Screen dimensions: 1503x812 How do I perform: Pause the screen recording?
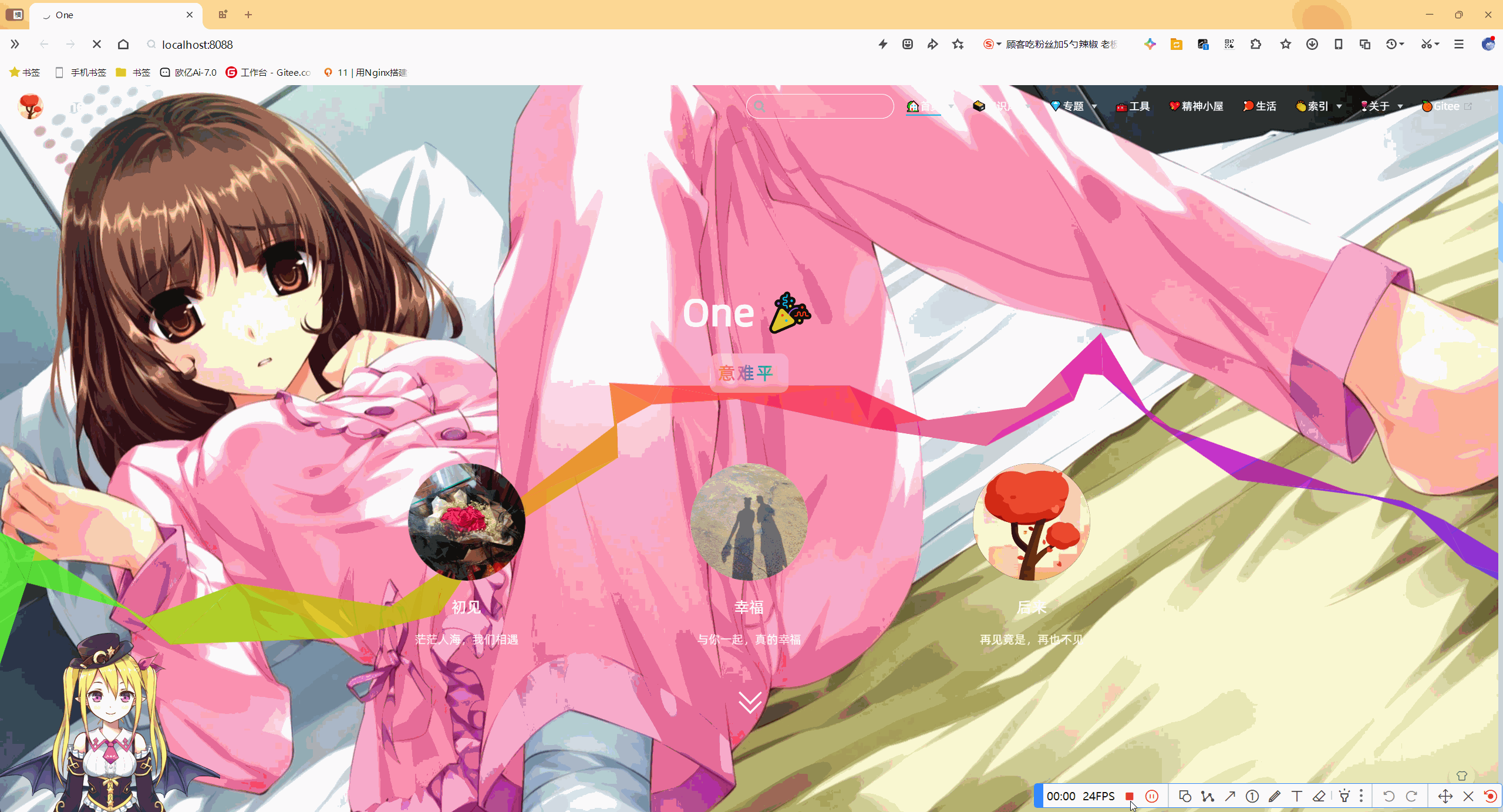(1152, 796)
